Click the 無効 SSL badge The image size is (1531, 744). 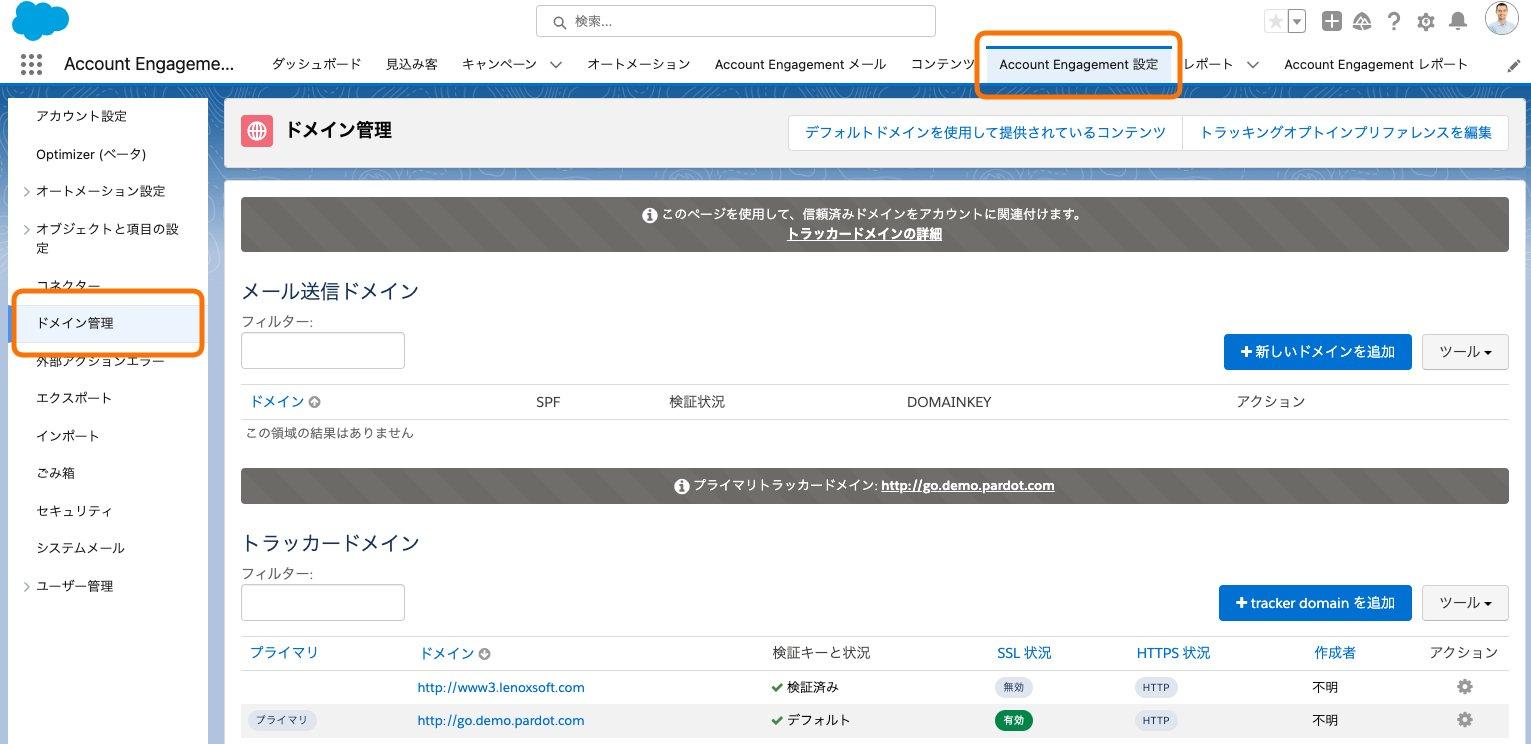pyautogui.click(x=1014, y=687)
